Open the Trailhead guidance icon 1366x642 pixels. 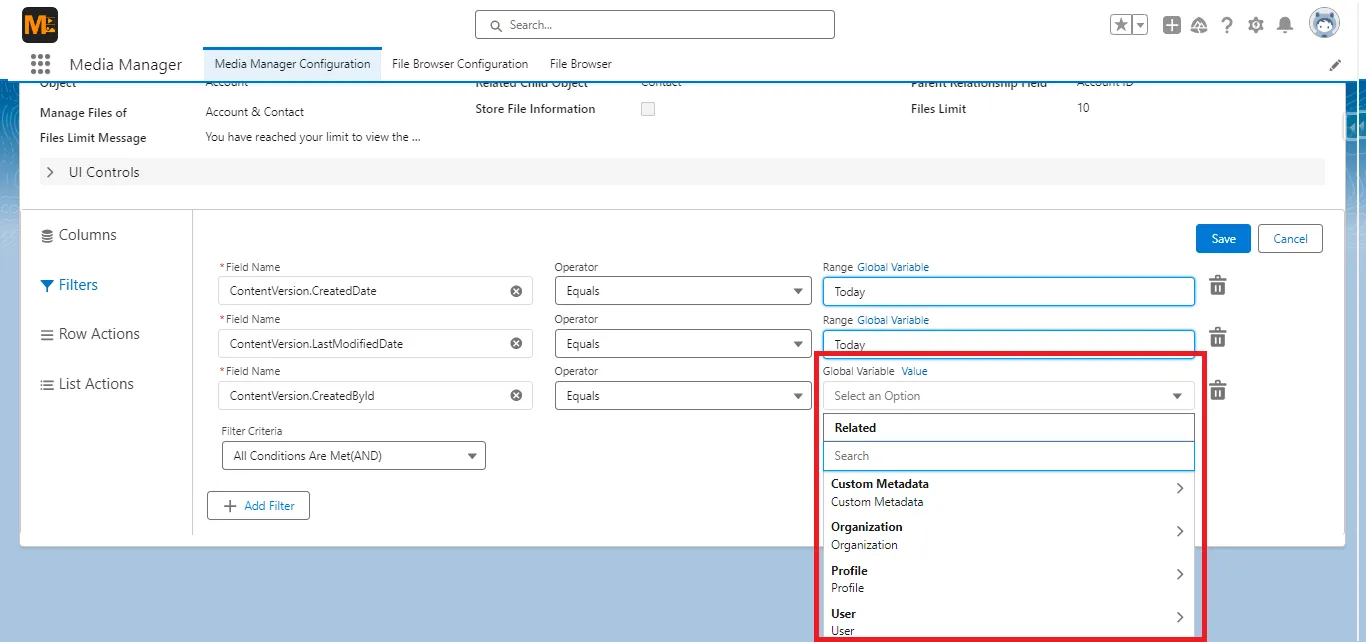[x=1199, y=24]
